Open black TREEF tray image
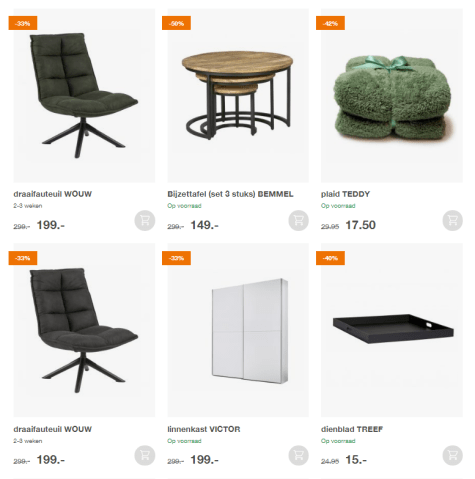Screen dimensions: 475x479 coord(392,330)
